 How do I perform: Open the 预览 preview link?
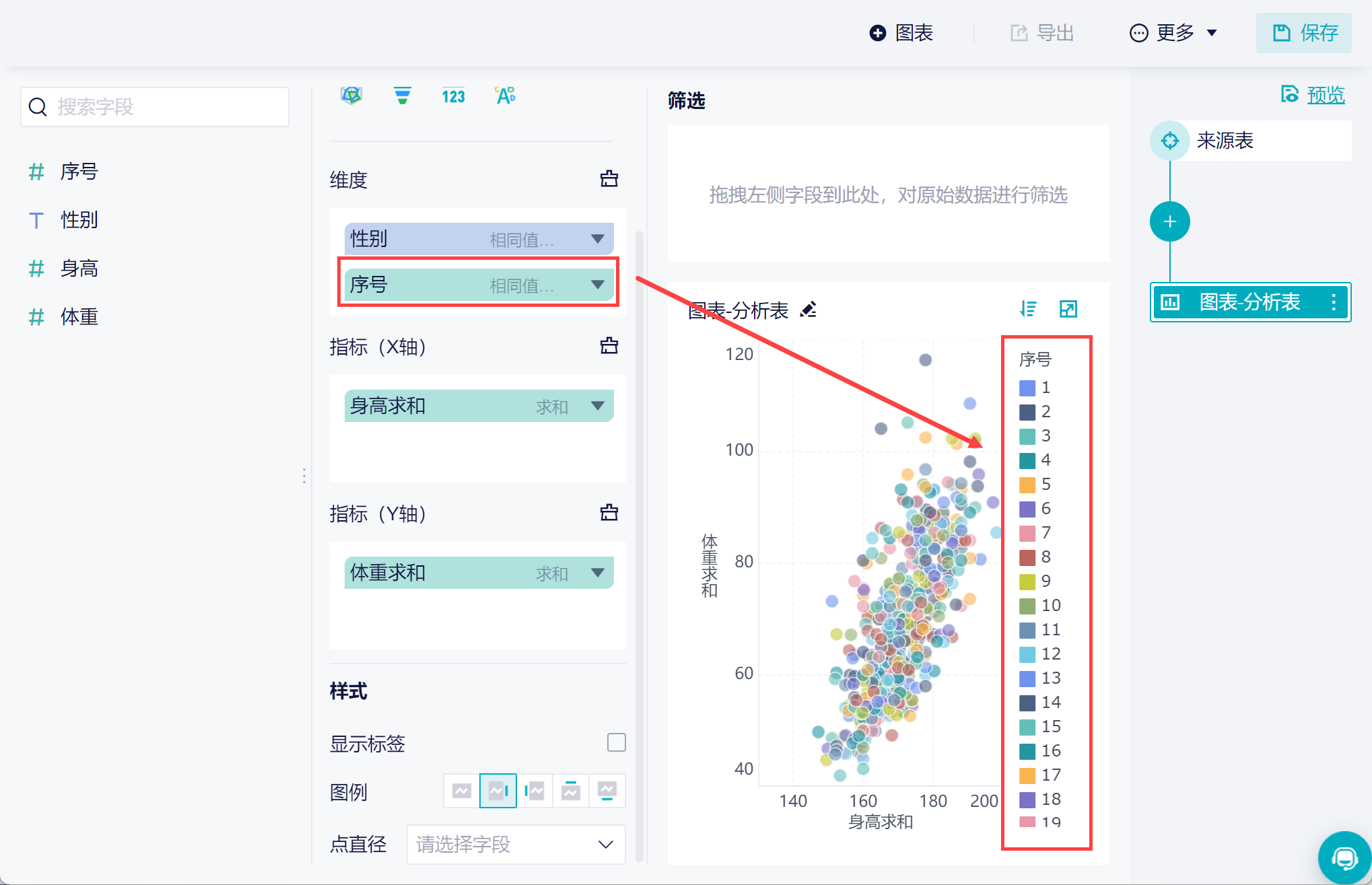coord(1325,95)
